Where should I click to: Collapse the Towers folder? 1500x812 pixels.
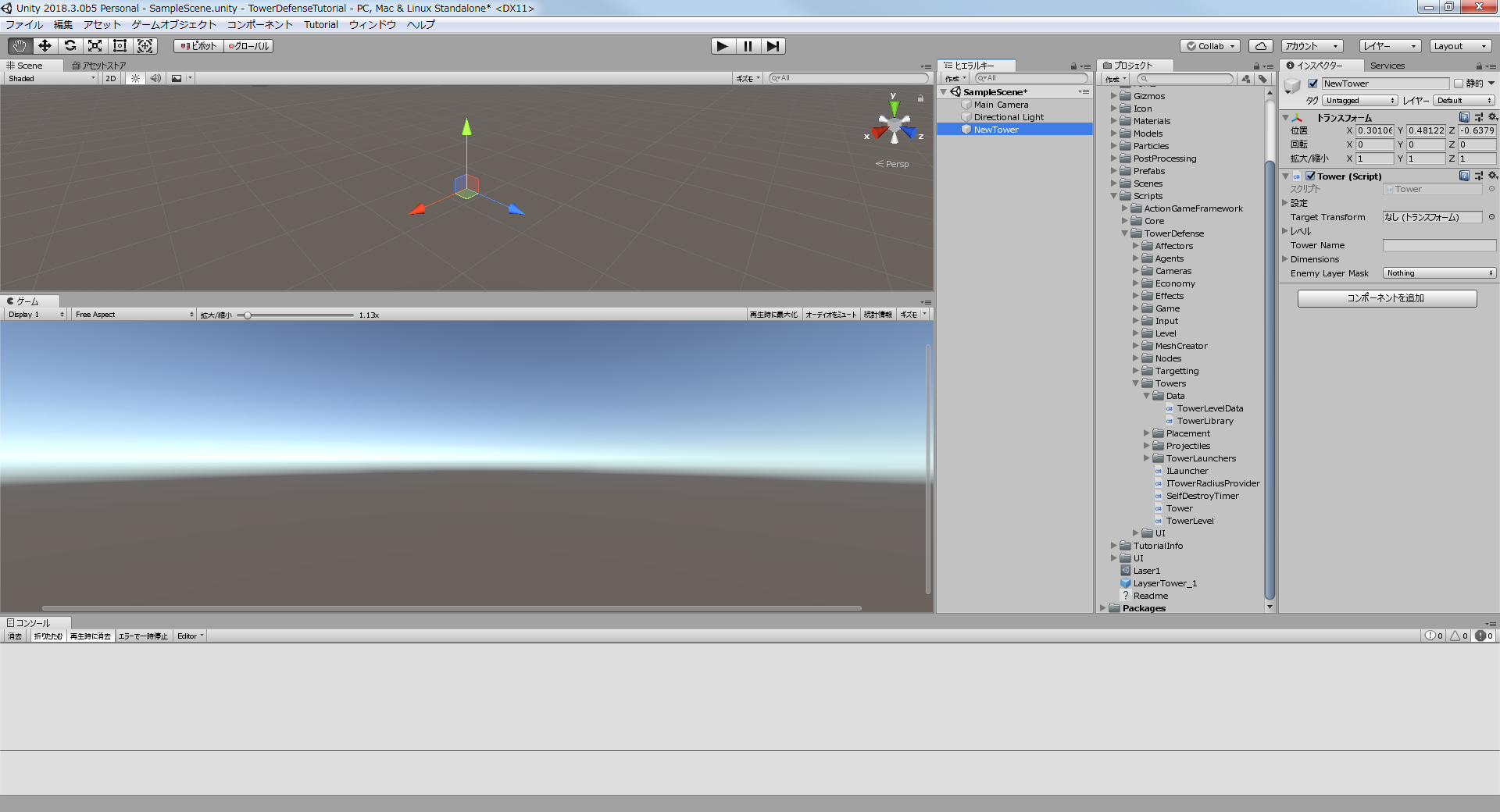click(x=1136, y=383)
